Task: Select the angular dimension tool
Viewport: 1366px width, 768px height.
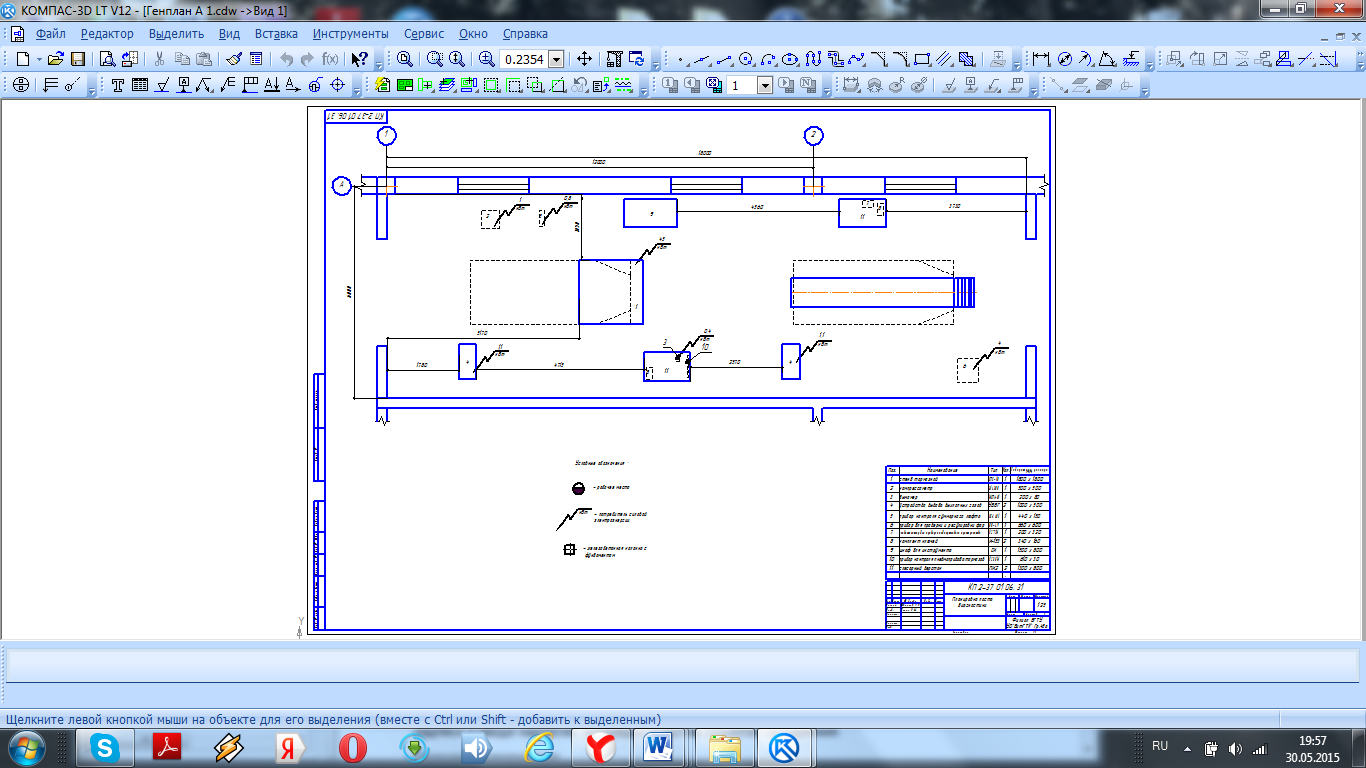Action: click(x=1107, y=59)
